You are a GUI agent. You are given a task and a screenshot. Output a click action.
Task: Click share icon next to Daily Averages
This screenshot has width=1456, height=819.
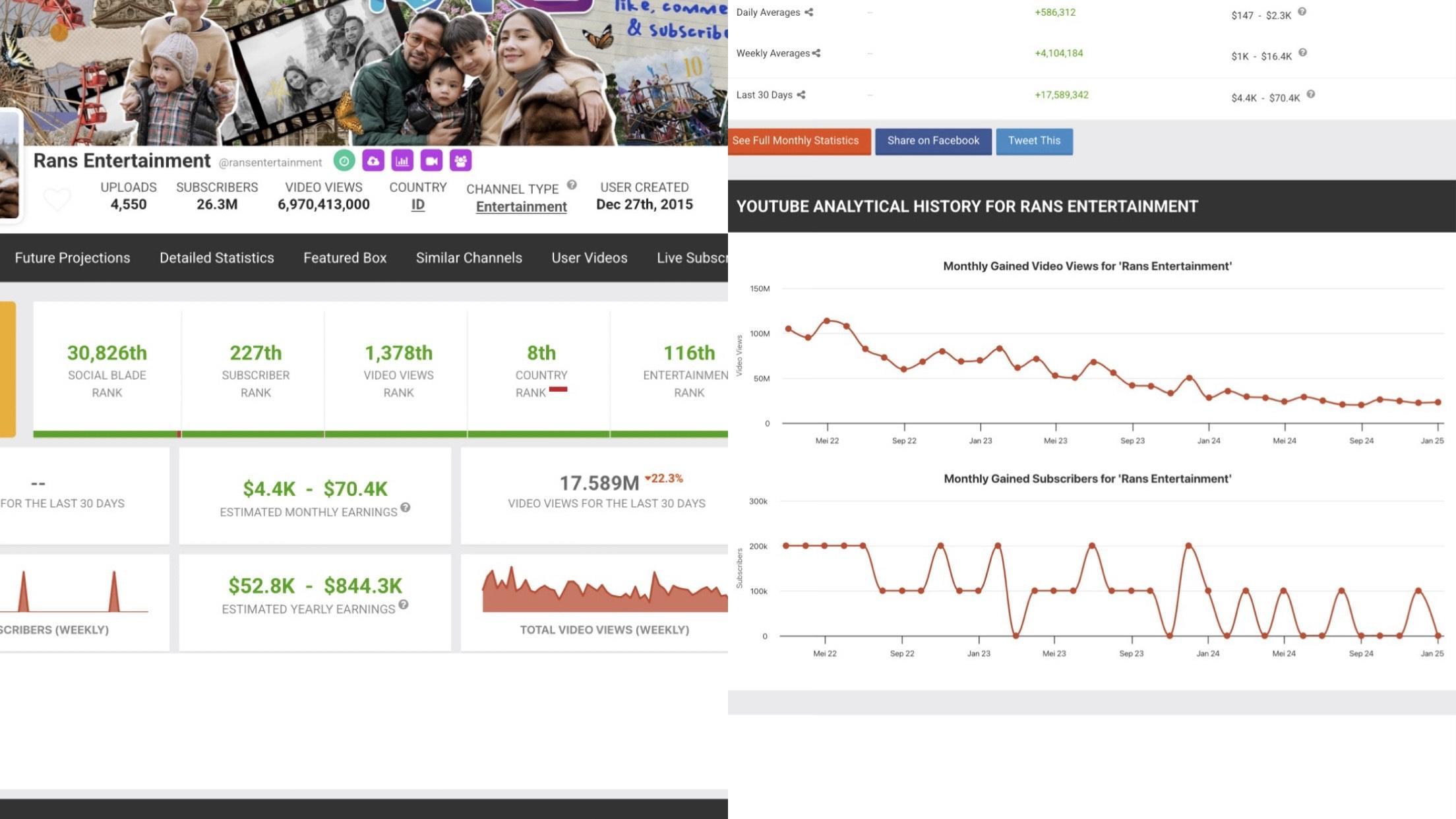pos(809,13)
